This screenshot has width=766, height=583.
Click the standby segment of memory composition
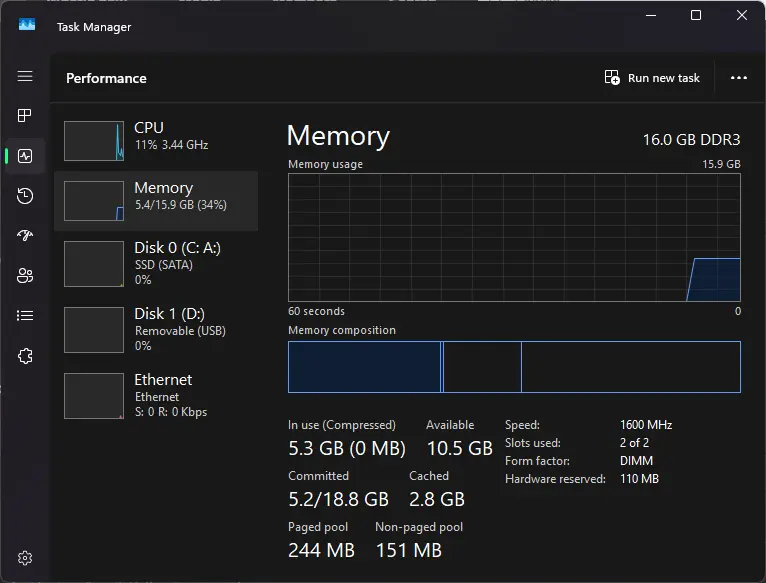coord(483,367)
